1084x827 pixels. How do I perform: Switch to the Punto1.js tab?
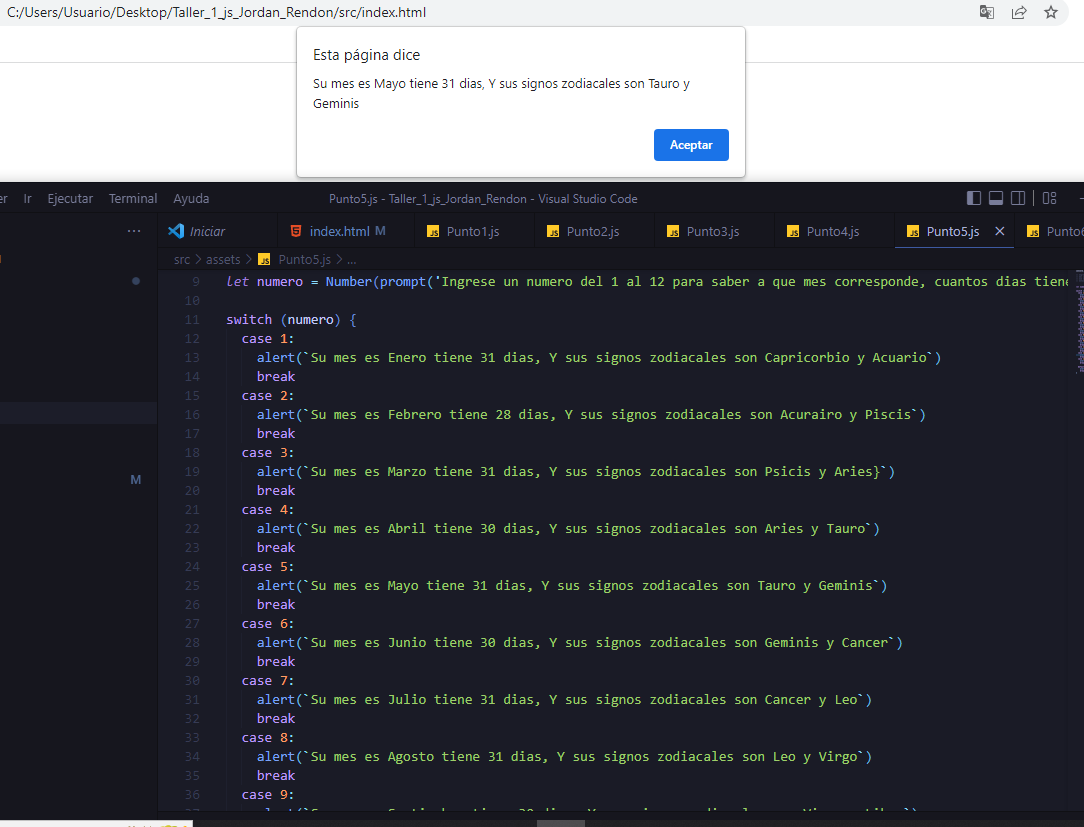coord(474,232)
